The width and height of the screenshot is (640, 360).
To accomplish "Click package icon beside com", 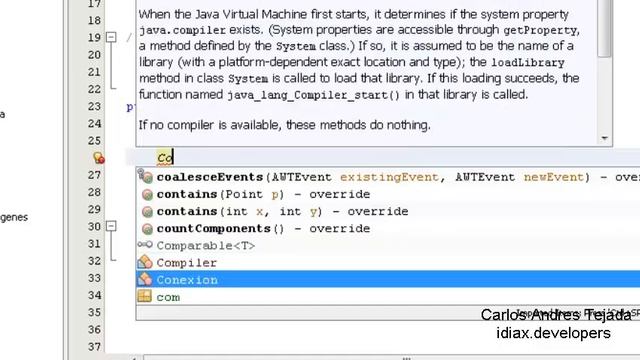I will click(144, 296).
